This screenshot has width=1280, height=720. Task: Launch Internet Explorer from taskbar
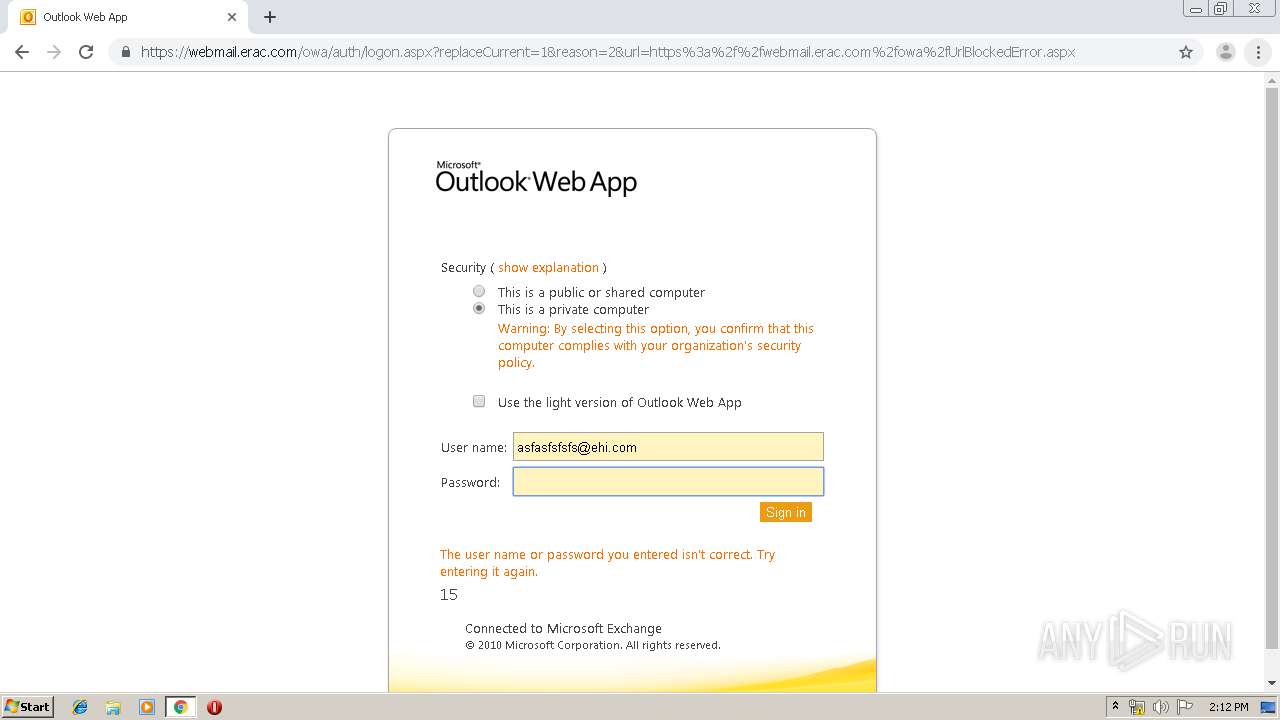80,707
